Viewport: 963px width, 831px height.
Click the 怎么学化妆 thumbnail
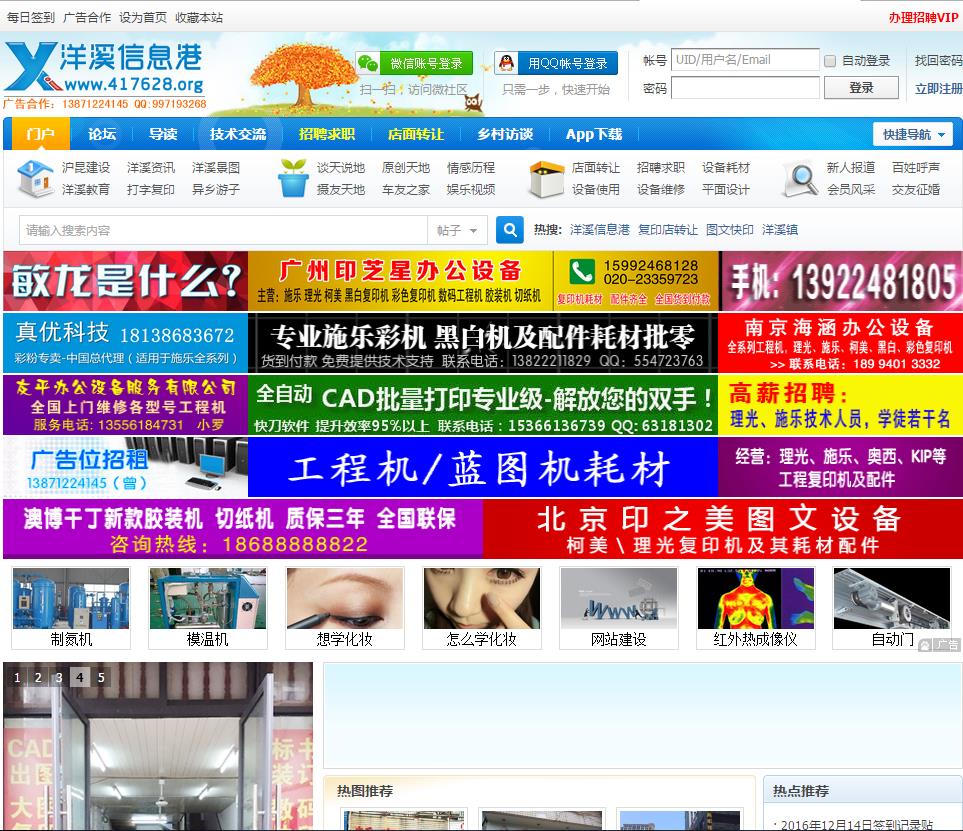point(482,608)
